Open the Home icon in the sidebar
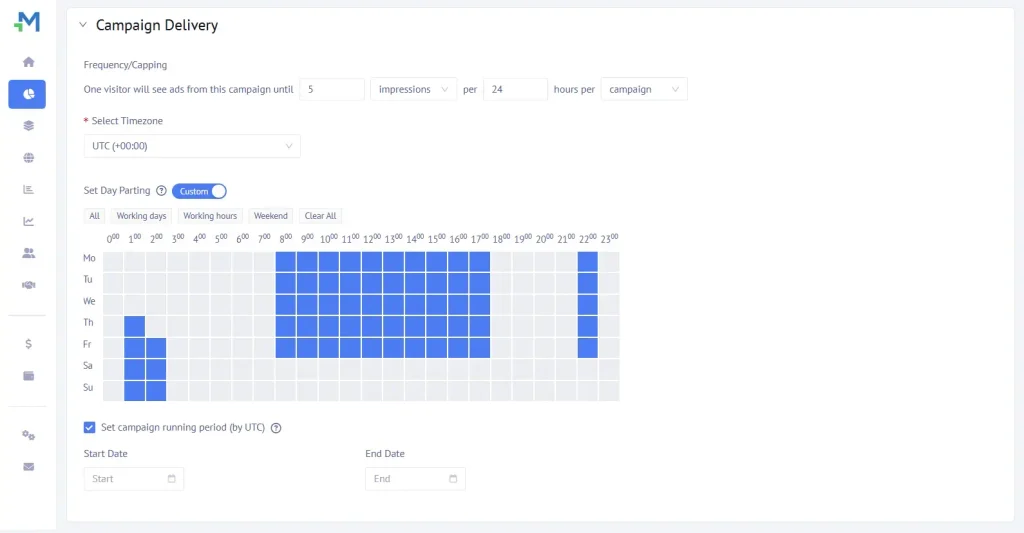1024x533 pixels. pyautogui.click(x=28, y=62)
